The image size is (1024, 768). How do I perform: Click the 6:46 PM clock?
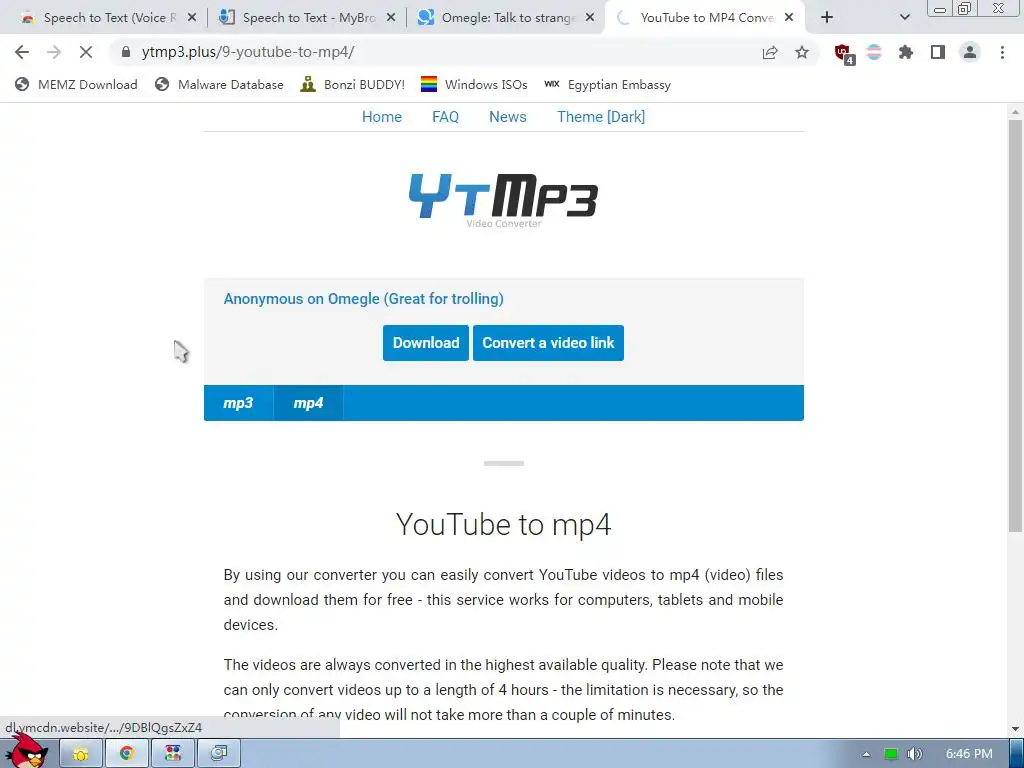[x=969, y=754]
